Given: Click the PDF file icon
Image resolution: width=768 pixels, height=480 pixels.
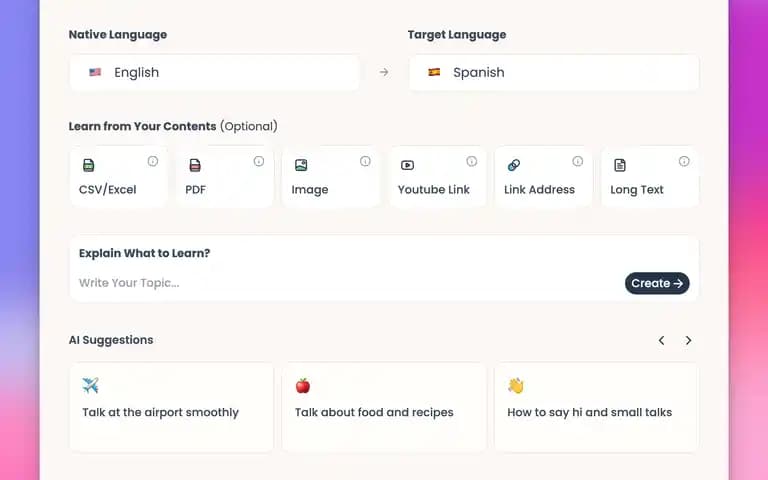Looking at the screenshot, I should tap(195, 165).
